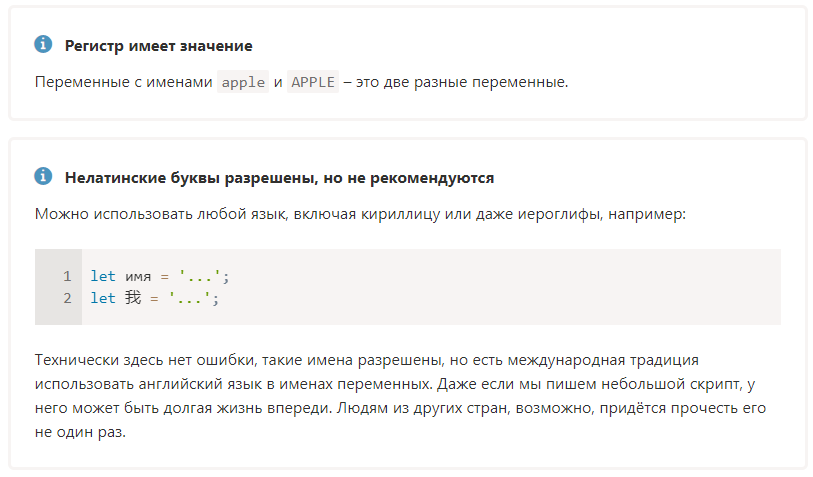Image resolution: width=813 pixels, height=477 pixels.
Task: Click heading 'Нелатинские буквы разрешены, но не рекомендуются'
Action: (279, 178)
